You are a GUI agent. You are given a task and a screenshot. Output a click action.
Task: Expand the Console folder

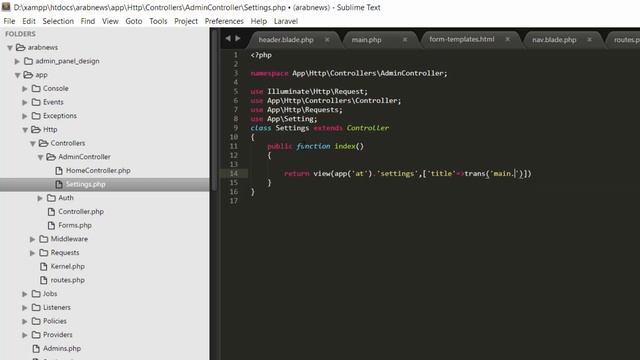point(25,89)
